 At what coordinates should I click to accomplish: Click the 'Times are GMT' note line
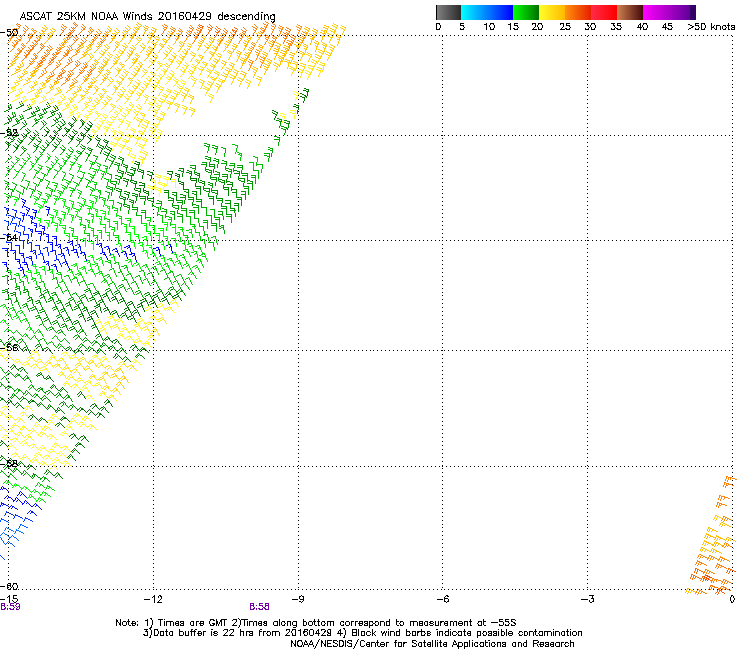[x=315, y=623]
